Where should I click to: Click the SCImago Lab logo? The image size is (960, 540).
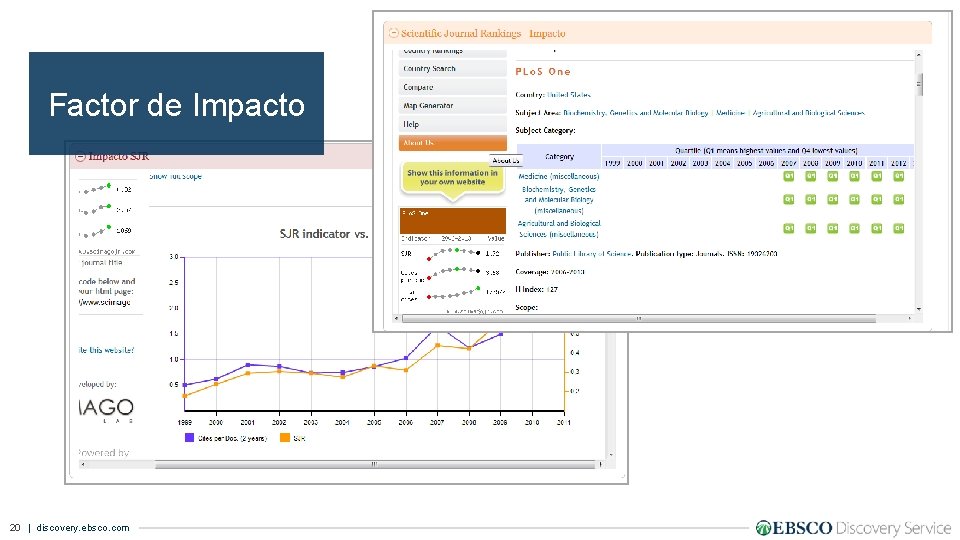pos(106,409)
